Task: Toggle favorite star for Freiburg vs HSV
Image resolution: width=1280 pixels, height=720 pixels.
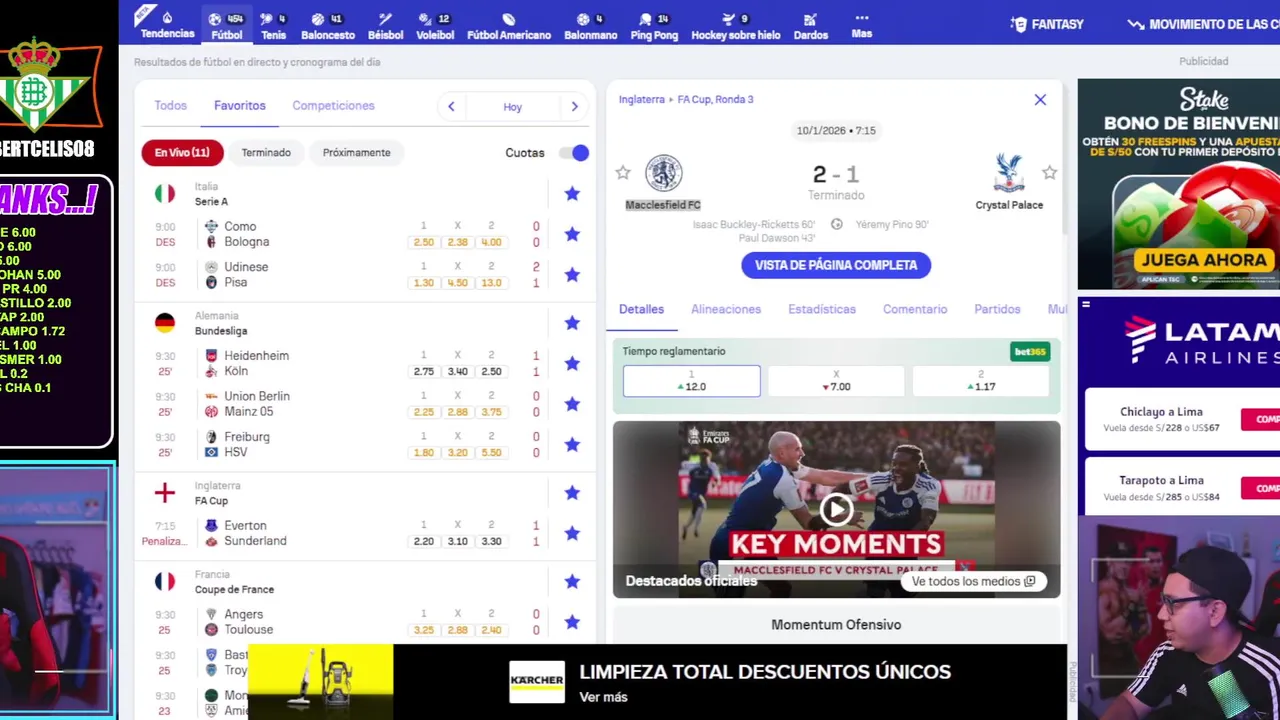Action: tap(572, 444)
